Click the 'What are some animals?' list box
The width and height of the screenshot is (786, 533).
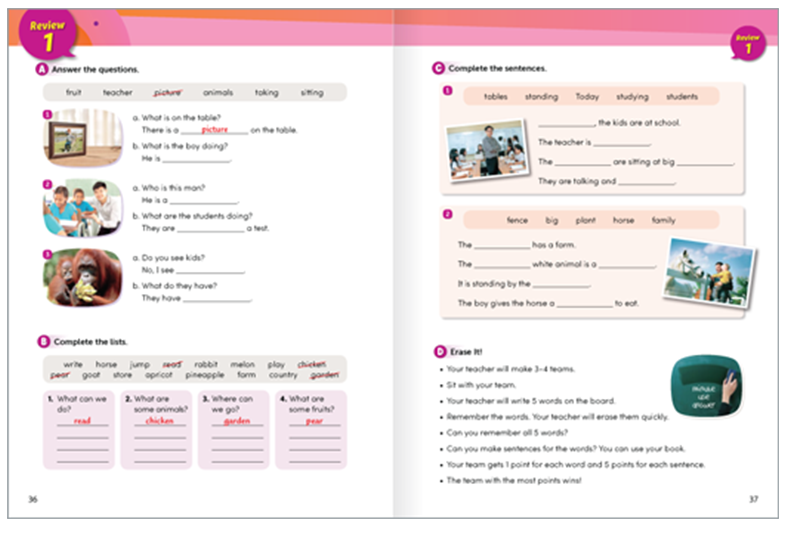156,430
